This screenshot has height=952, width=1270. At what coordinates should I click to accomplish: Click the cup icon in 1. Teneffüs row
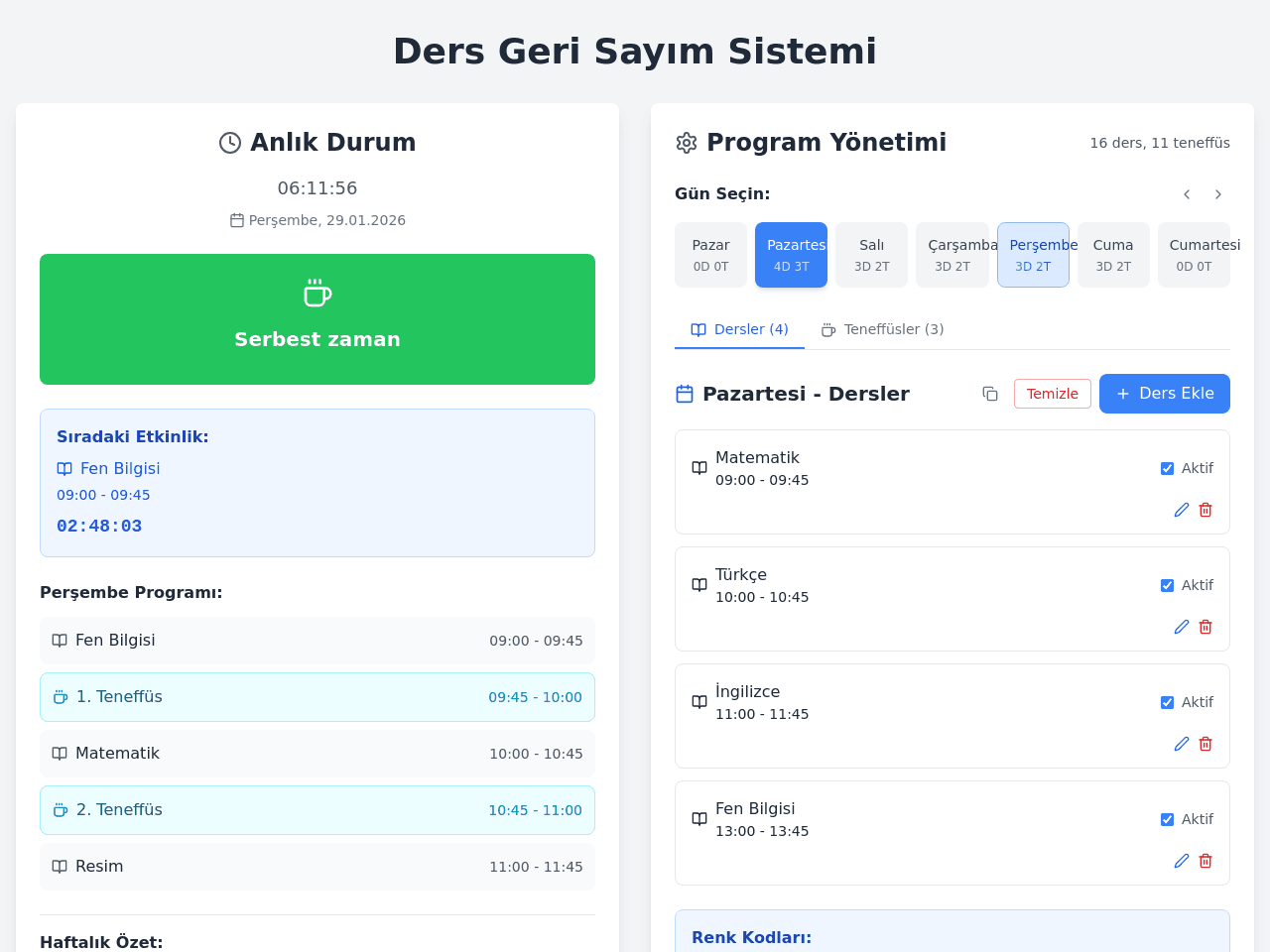pyautogui.click(x=61, y=697)
